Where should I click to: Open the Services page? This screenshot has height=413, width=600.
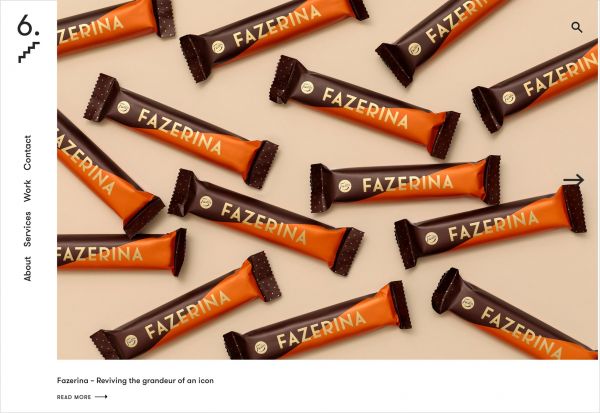click(x=27, y=229)
